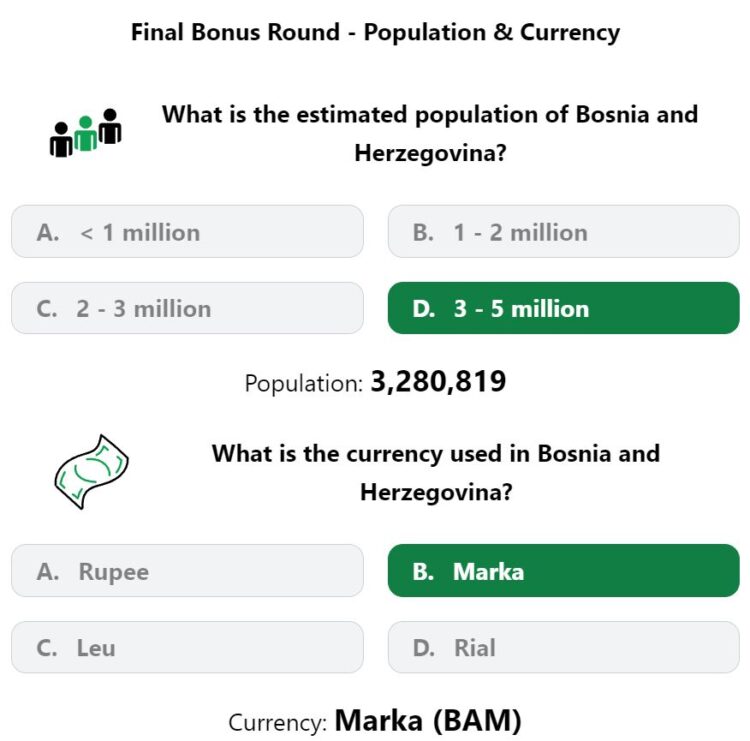
Task: Click the green banknote currency icon
Action: coord(91,472)
